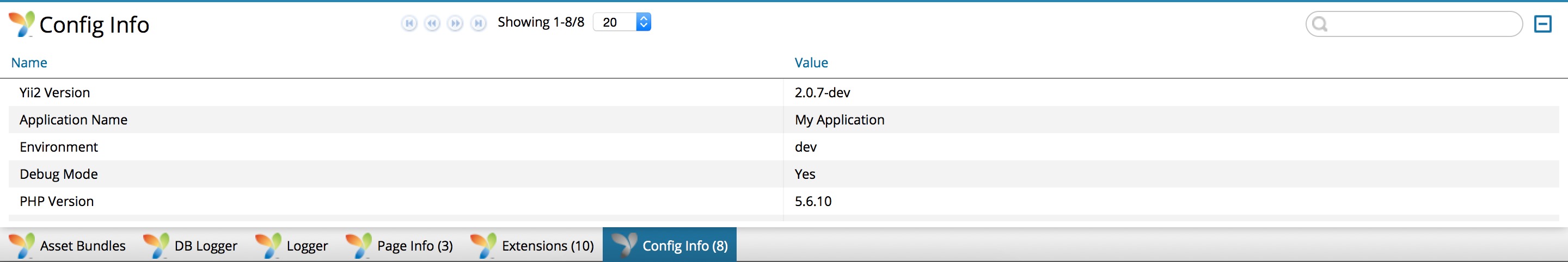Open the page size dropdown showing 20

pos(622,22)
